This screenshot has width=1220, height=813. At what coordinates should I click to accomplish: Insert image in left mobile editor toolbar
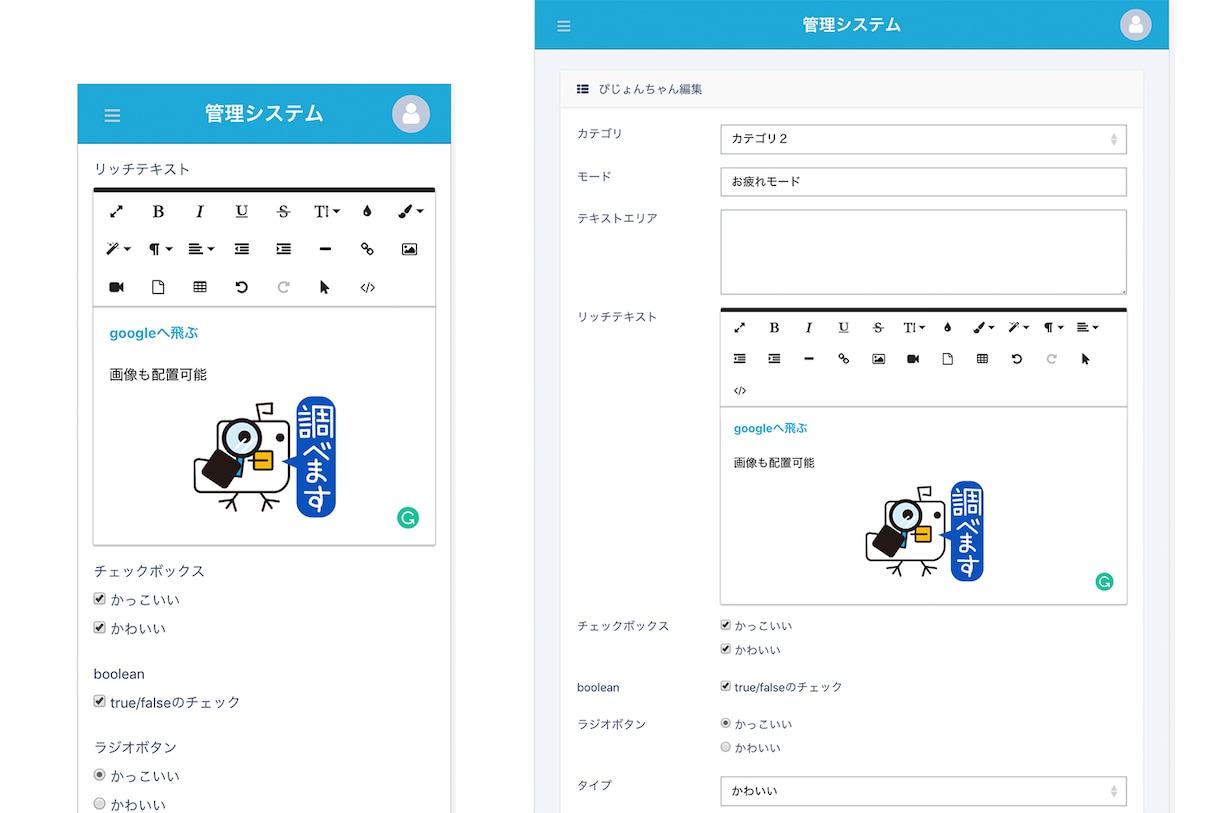coord(409,249)
